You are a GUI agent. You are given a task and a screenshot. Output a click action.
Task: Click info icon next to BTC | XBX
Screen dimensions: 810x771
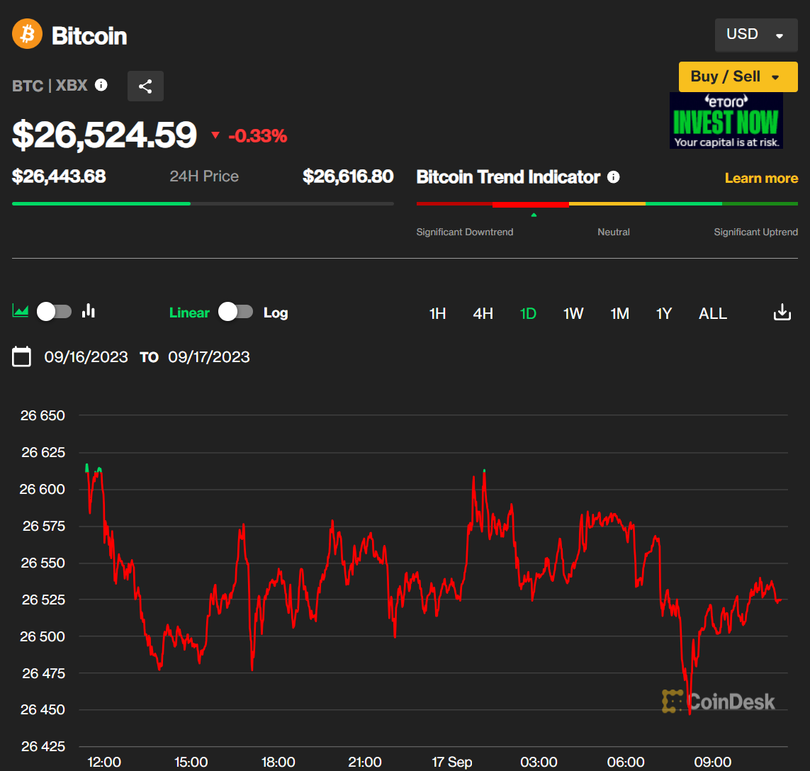101,86
